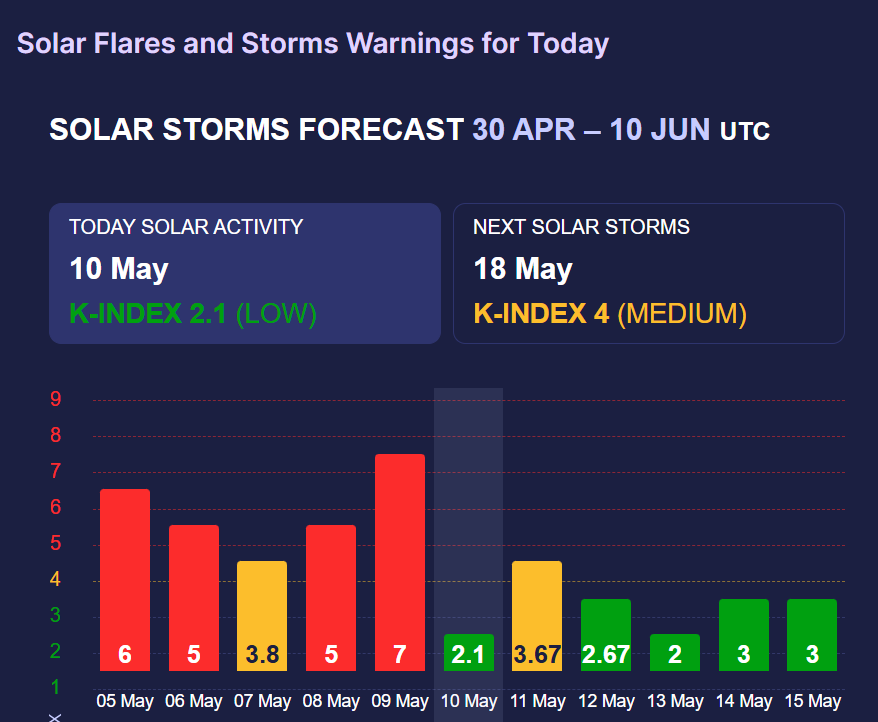
Task: Click the K-INDEX 4 (MEDIUM) text
Action: 609,314
